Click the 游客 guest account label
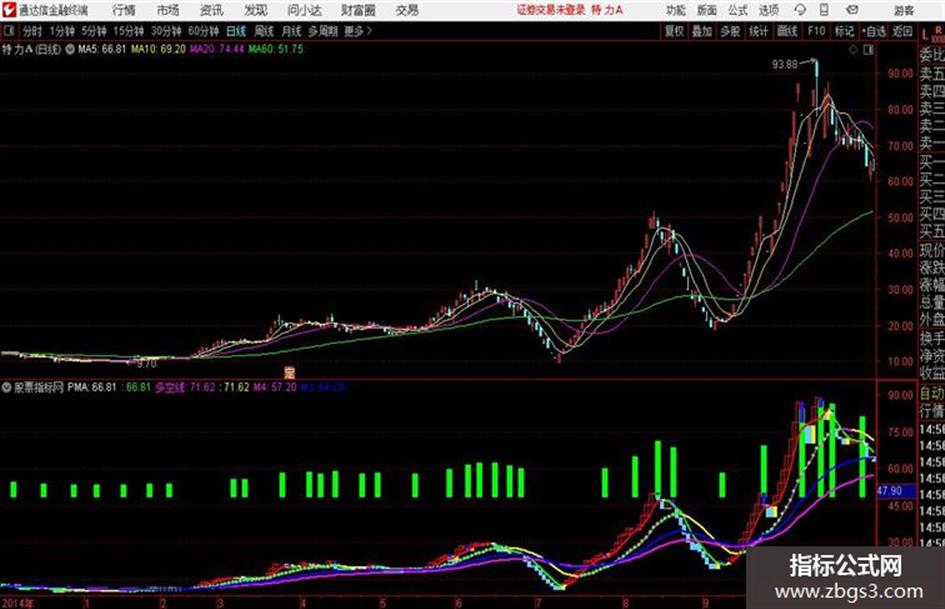945x609 pixels. point(904,10)
